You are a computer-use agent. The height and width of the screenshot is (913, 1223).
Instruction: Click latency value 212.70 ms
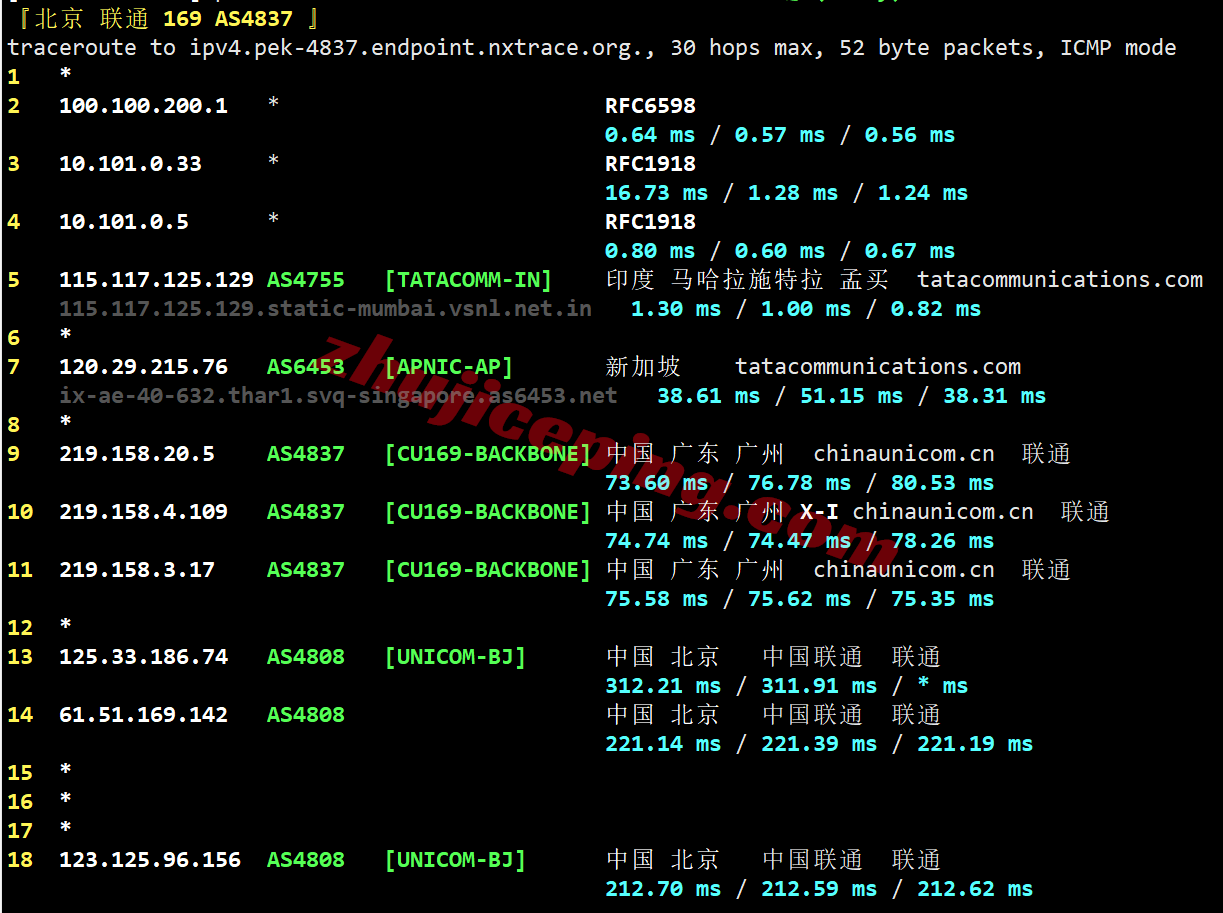[x=663, y=888]
